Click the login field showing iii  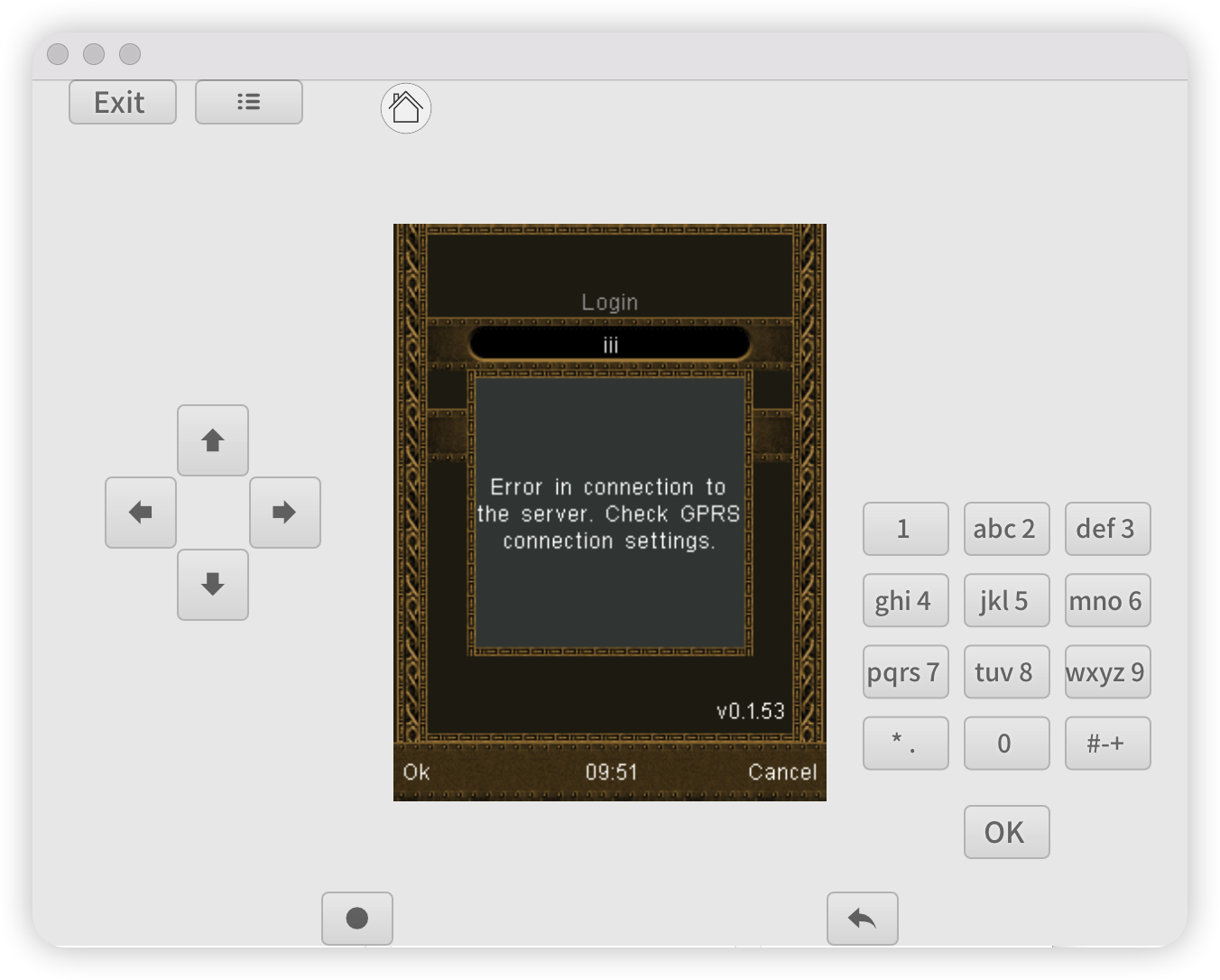click(609, 344)
